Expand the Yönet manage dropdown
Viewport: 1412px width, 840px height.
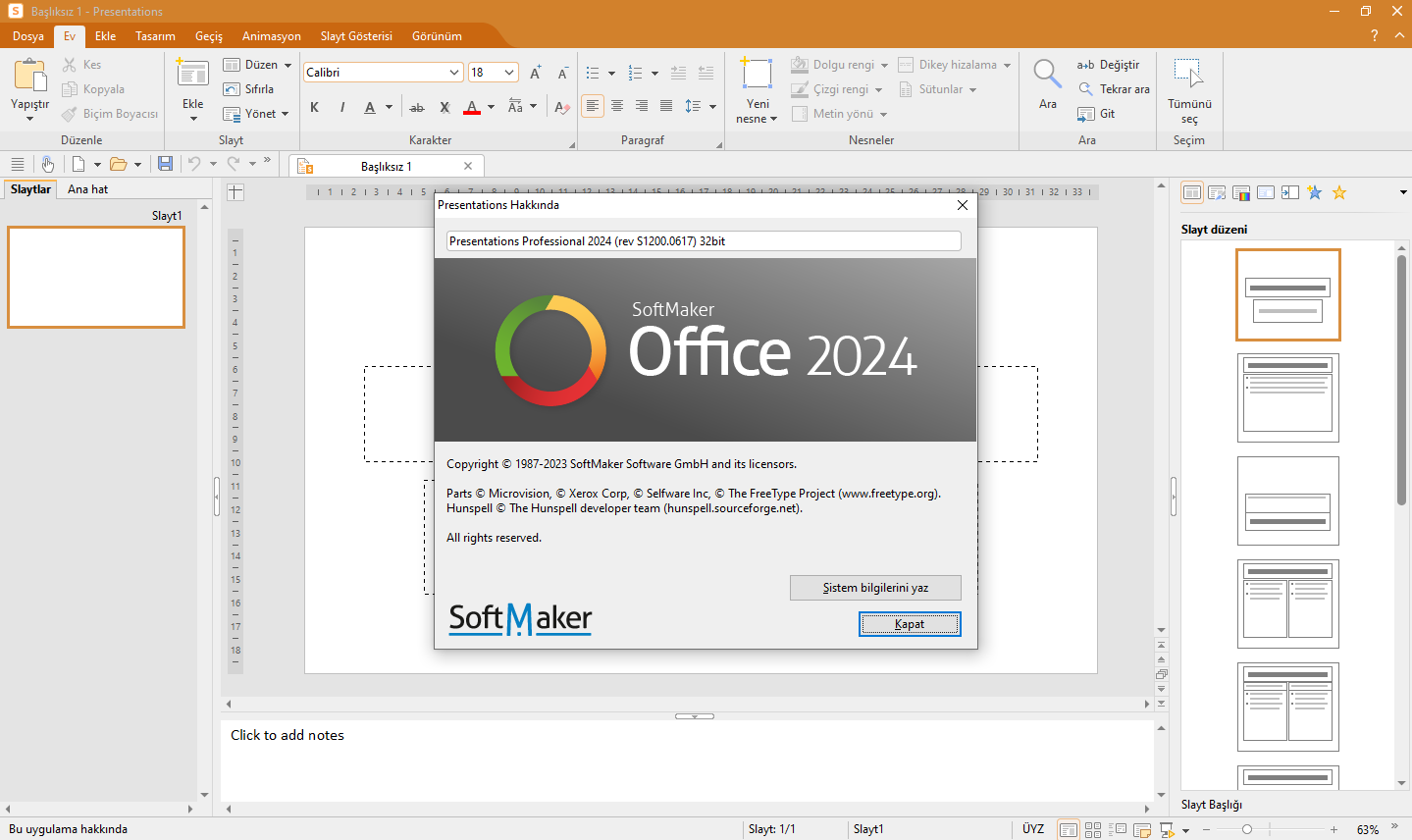coord(285,114)
